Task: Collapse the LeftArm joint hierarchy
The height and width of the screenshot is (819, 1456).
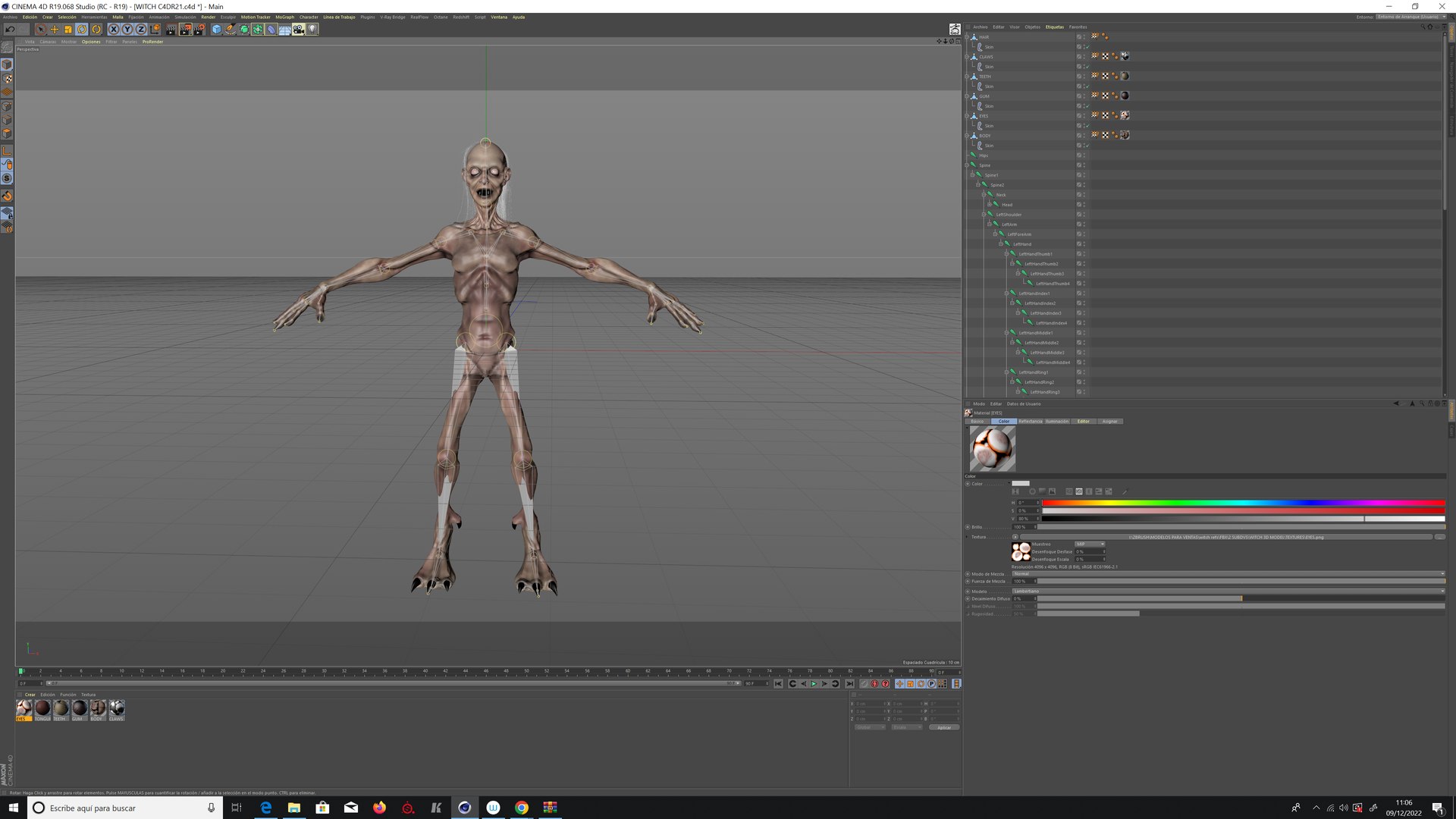Action: [x=989, y=224]
